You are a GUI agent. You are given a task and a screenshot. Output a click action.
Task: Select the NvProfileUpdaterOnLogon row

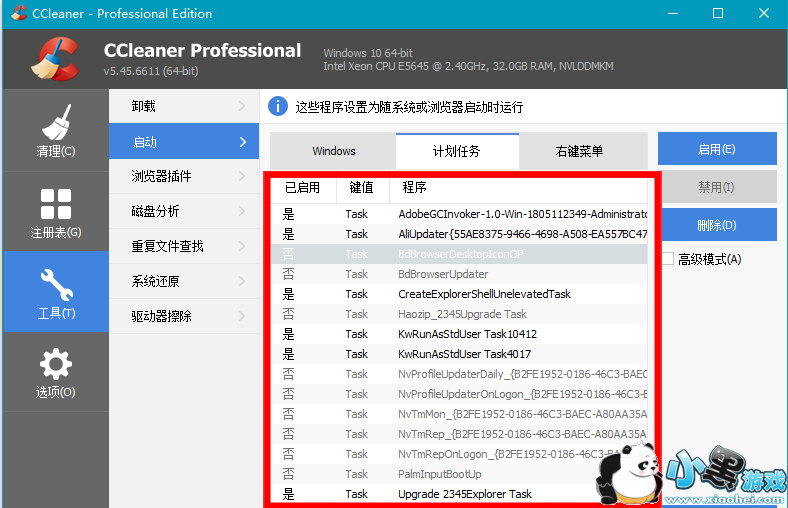[x=459, y=394]
